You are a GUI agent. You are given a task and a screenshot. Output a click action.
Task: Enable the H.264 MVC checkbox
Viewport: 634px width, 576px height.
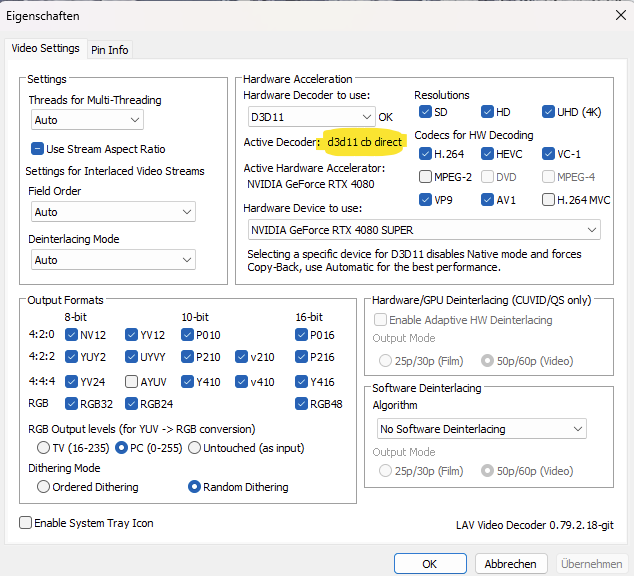coord(548,200)
